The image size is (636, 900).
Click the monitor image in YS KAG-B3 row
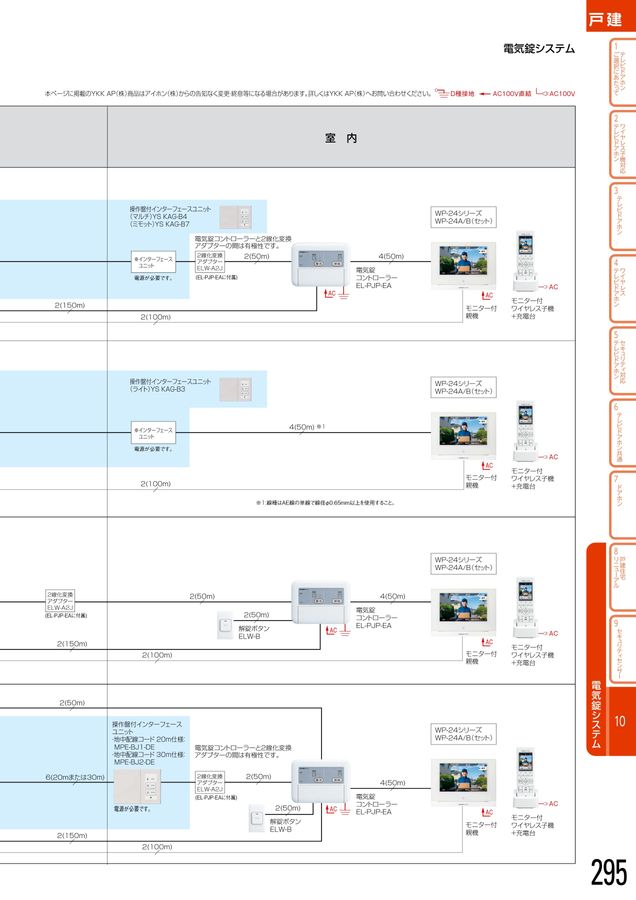tap(464, 435)
